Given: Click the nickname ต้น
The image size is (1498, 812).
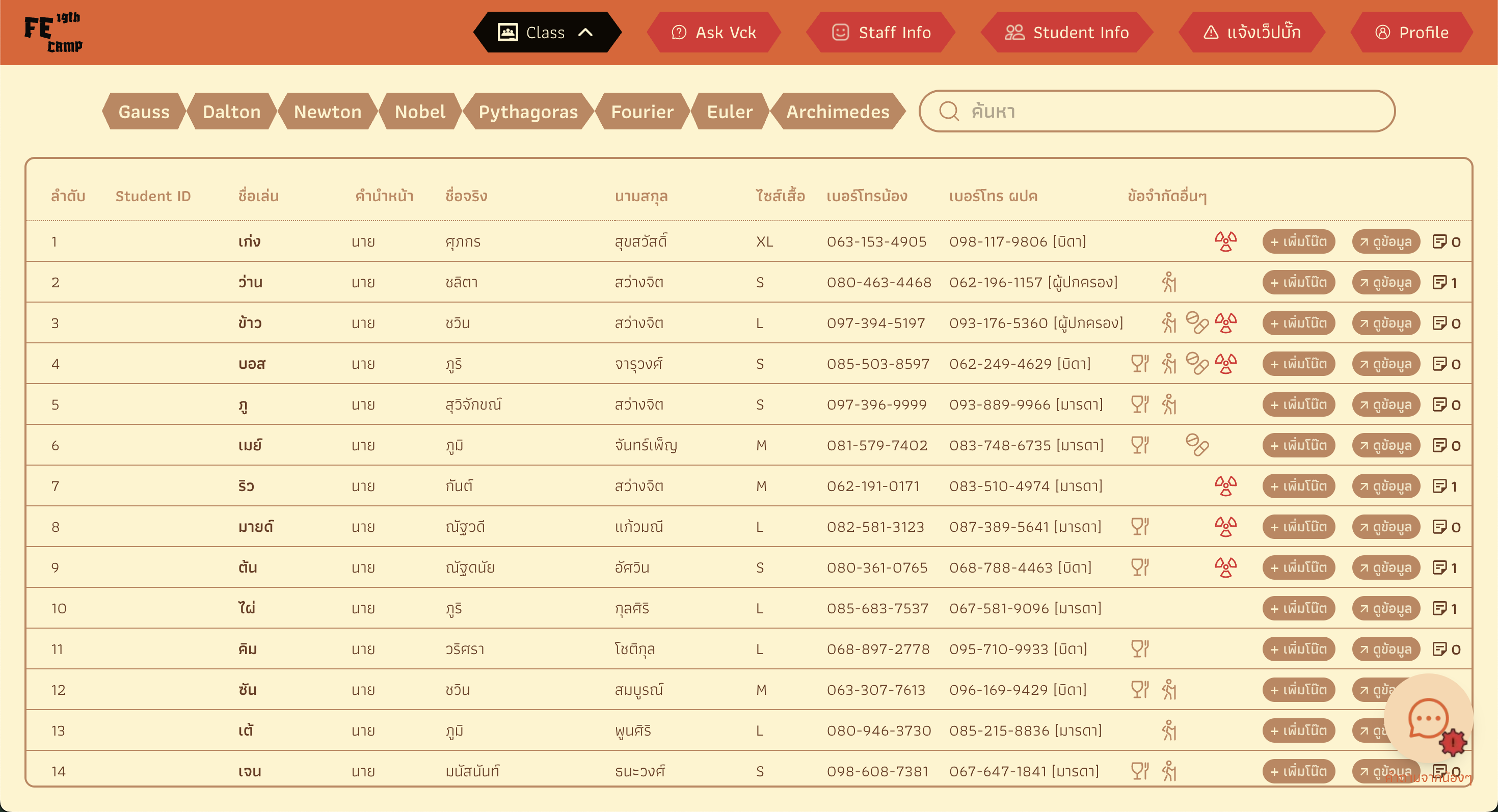Looking at the screenshot, I should click(248, 566).
